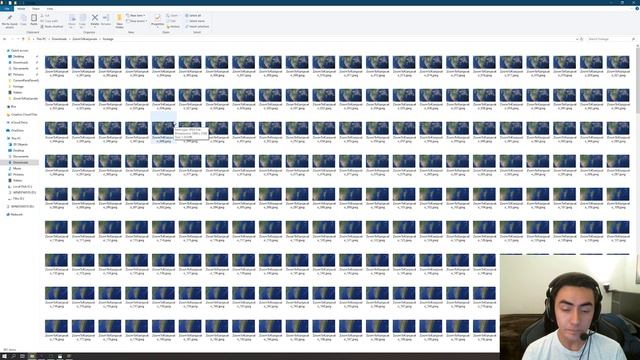The image size is (640, 360).
Task: Click the Windows Start button
Action: pos(4,357)
